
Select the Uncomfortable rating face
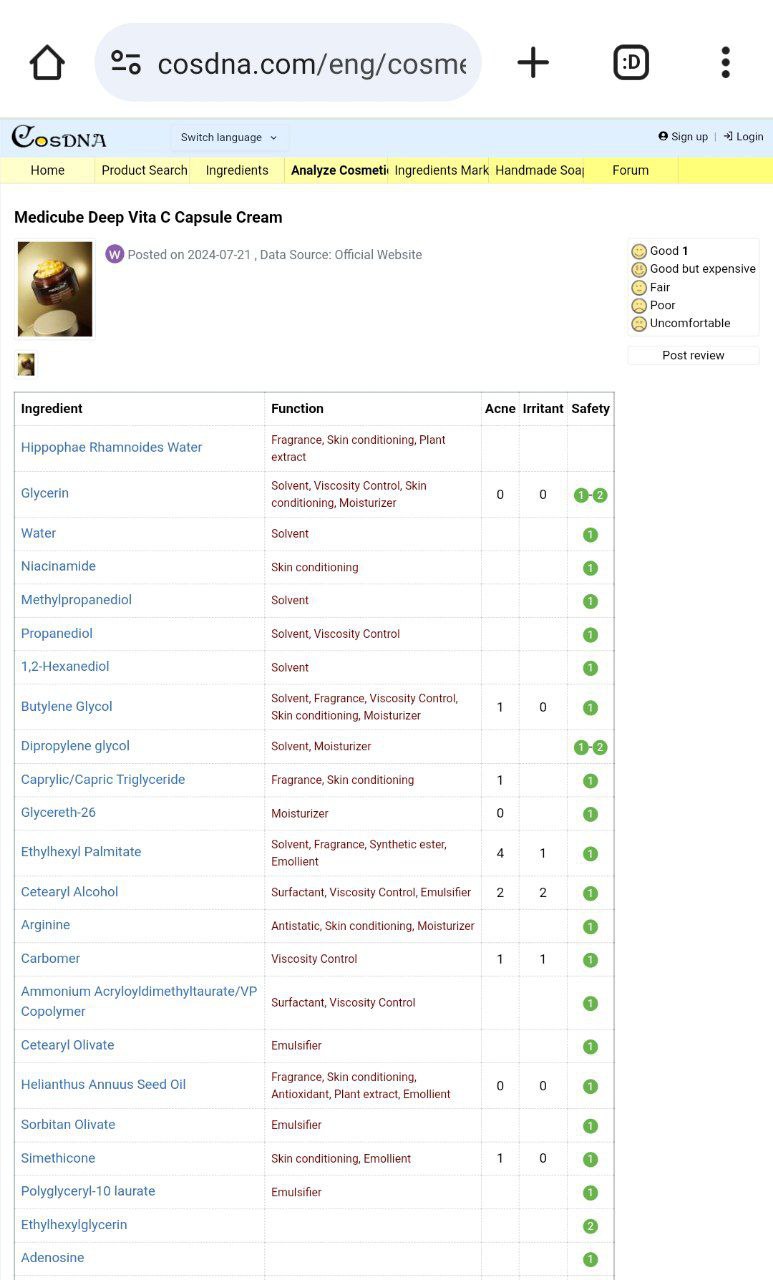pyautogui.click(x=639, y=323)
